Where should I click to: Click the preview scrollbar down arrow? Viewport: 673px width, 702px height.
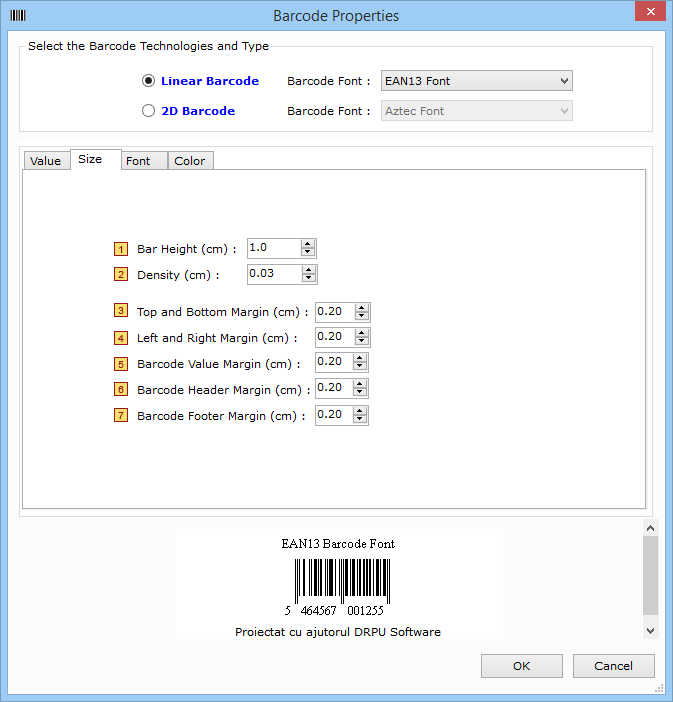[651, 631]
